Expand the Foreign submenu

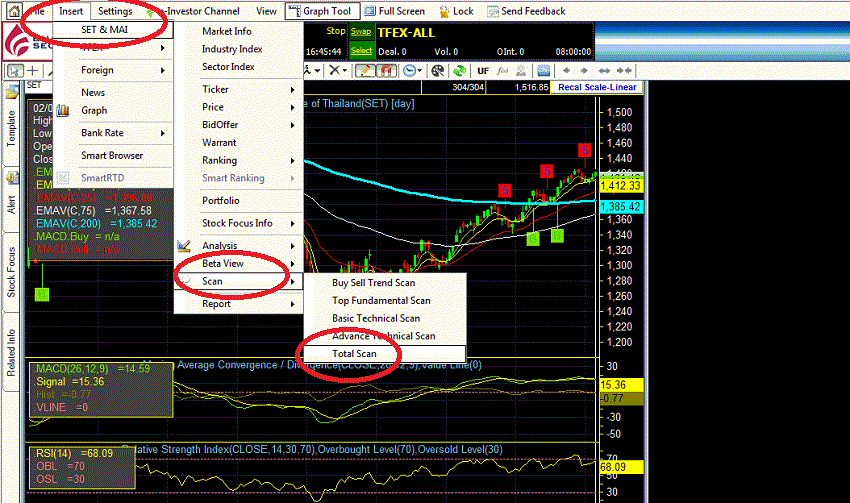coord(113,70)
